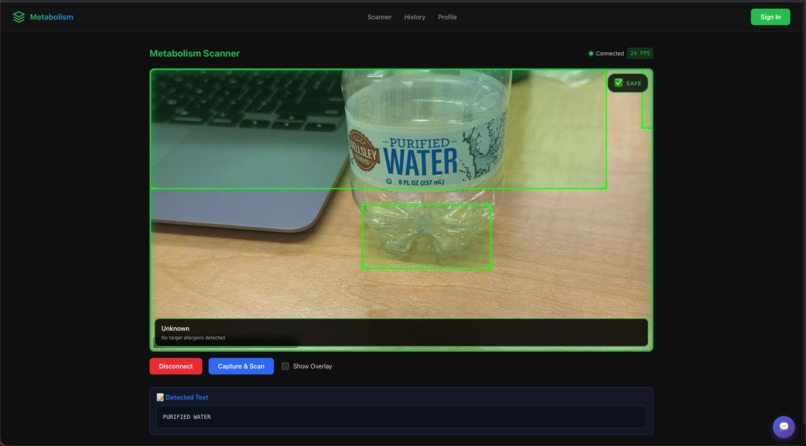
Task: Click the 24 FPS indicator
Action: pyautogui.click(x=640, y=53)
